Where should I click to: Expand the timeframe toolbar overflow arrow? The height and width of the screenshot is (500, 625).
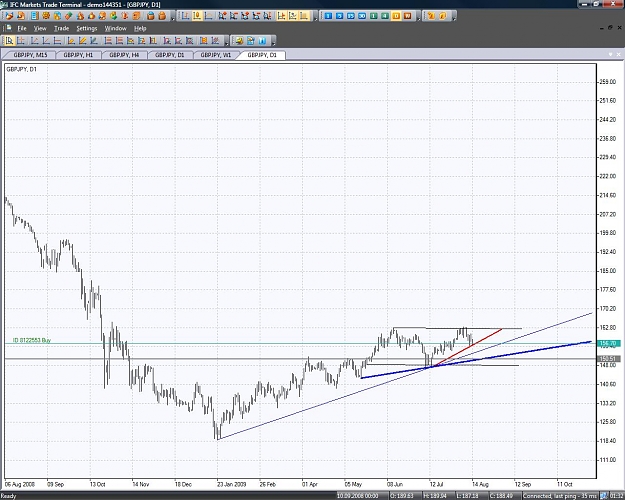[x=419, y=18]
